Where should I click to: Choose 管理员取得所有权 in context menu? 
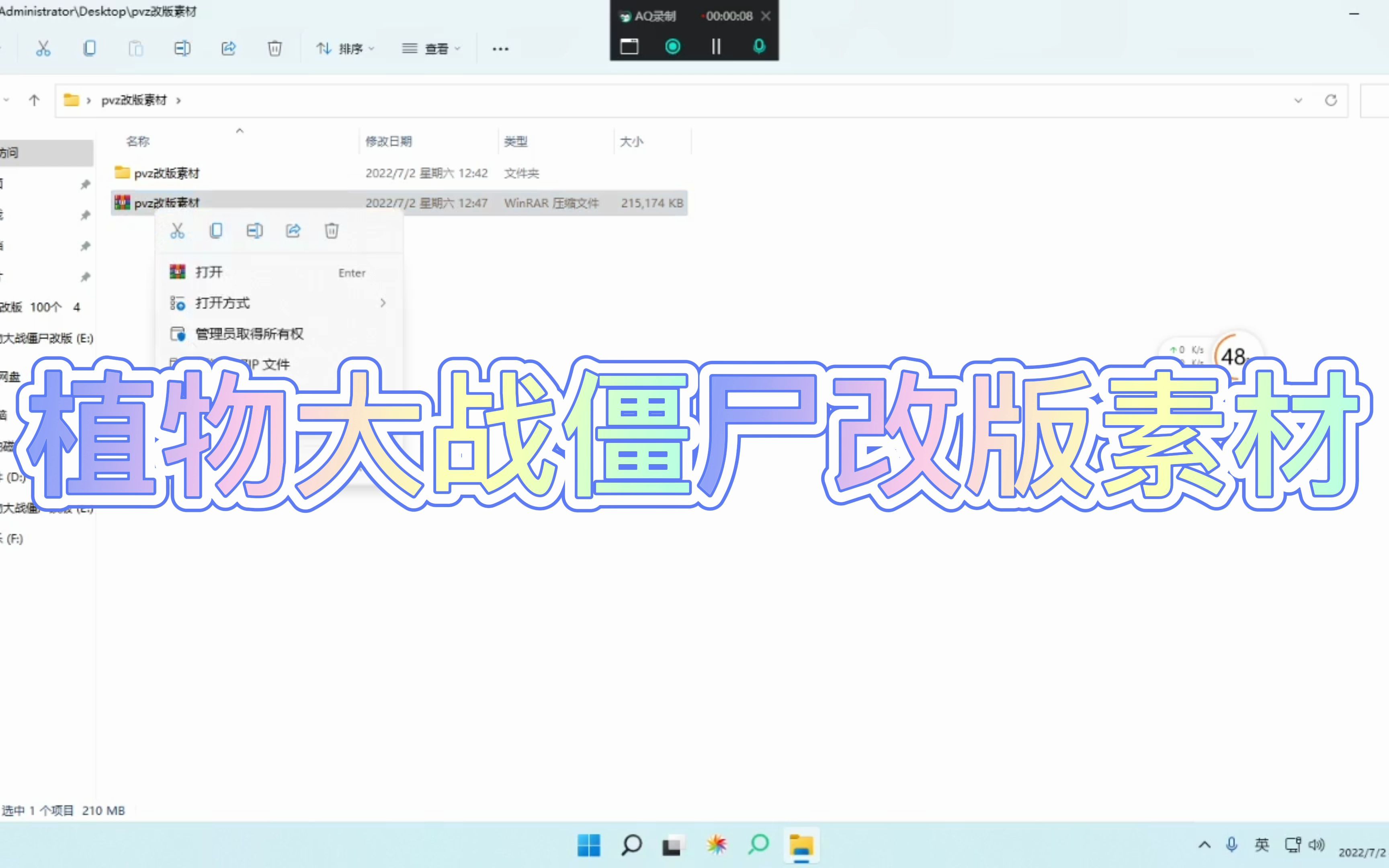(279, 334)
